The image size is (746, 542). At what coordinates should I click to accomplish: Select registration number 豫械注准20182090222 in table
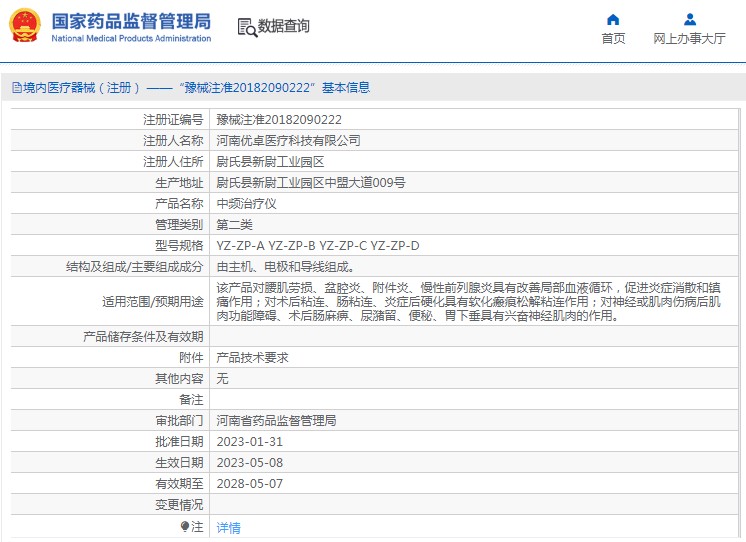pos(279,119)
